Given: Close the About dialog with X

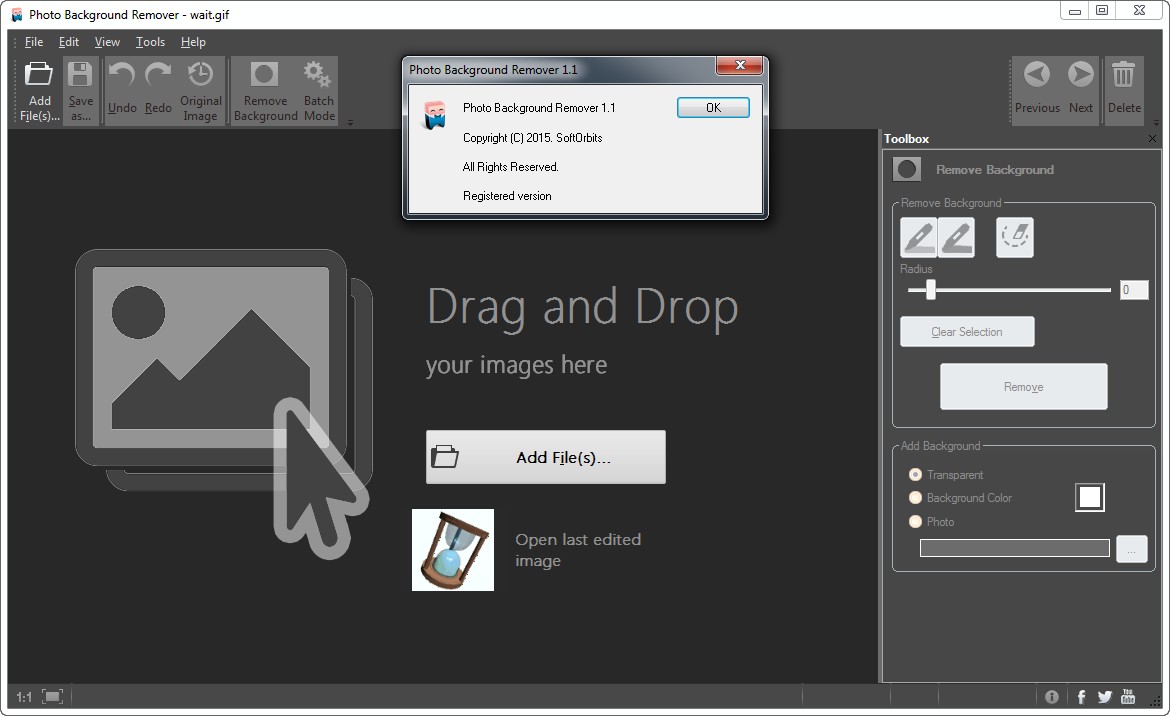Looking at the screenshot, I should coord(739,66).
